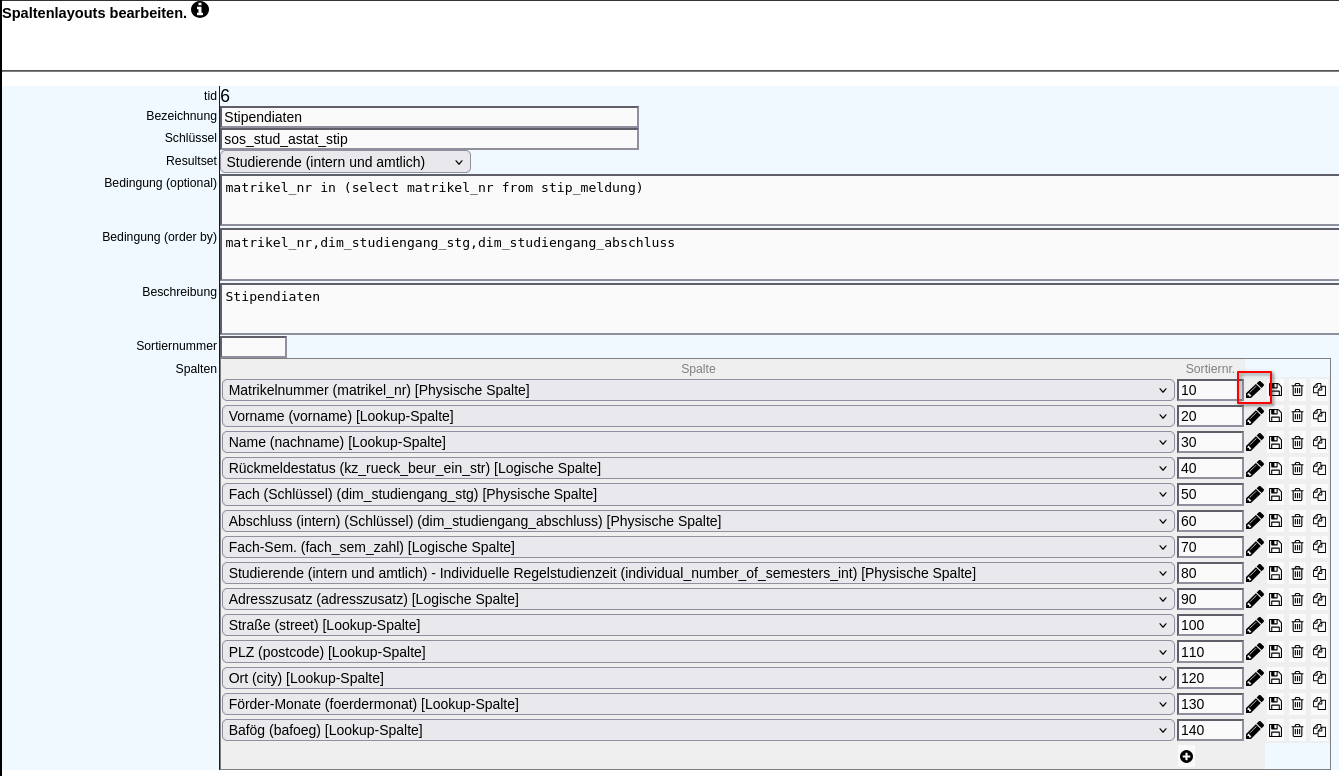Edit the Fach-Sem. row with pencil icon
Viewport: 1339px width, 776px height.
pos(1254,547)
